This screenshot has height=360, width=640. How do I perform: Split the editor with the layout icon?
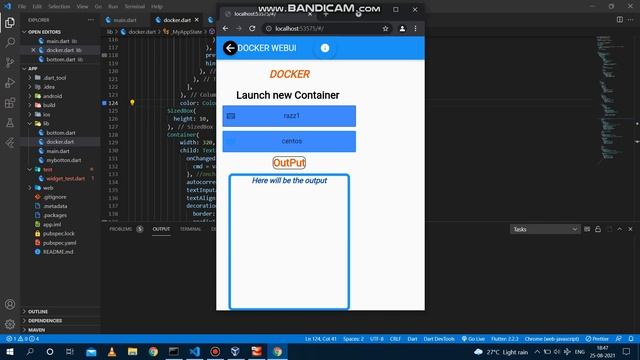point(620,20)
